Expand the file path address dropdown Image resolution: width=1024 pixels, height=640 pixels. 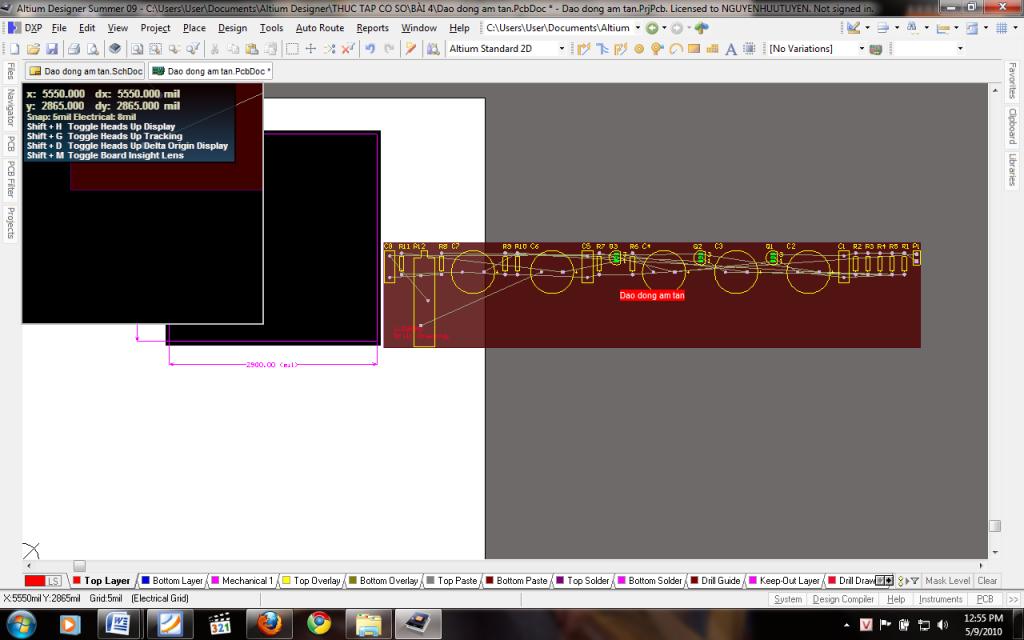(635, 28)
